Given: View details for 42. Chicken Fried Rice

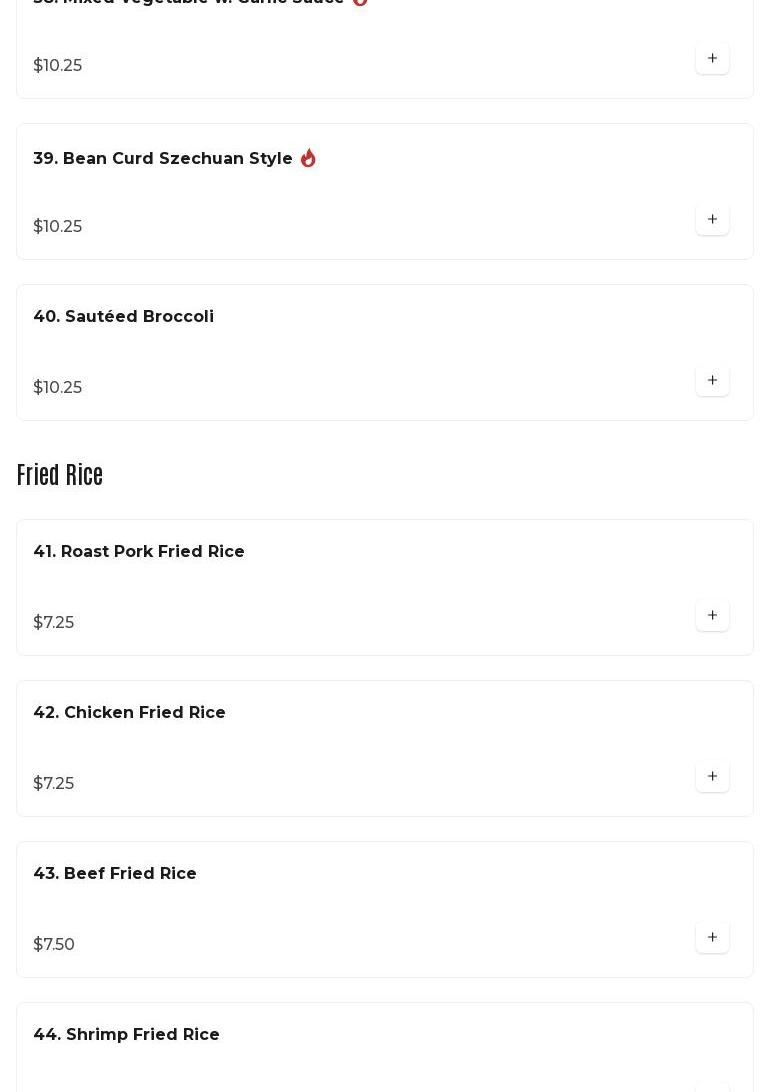Looking at the screenshot, I should point(129,712).
